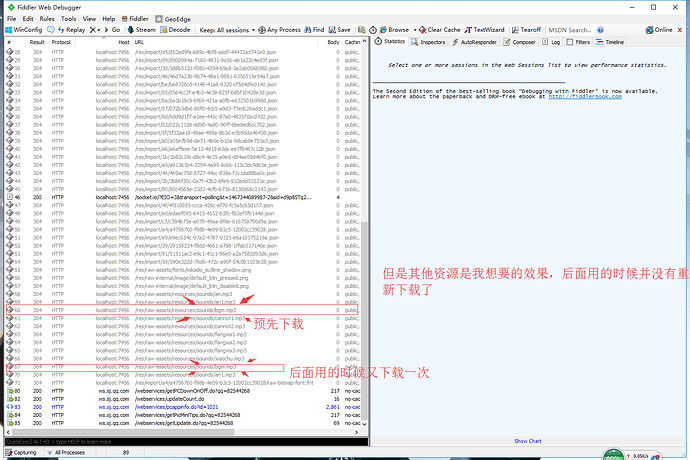Open the GeoEdge menu item
This screenshot has height=460, width=690.
[173, 19]
